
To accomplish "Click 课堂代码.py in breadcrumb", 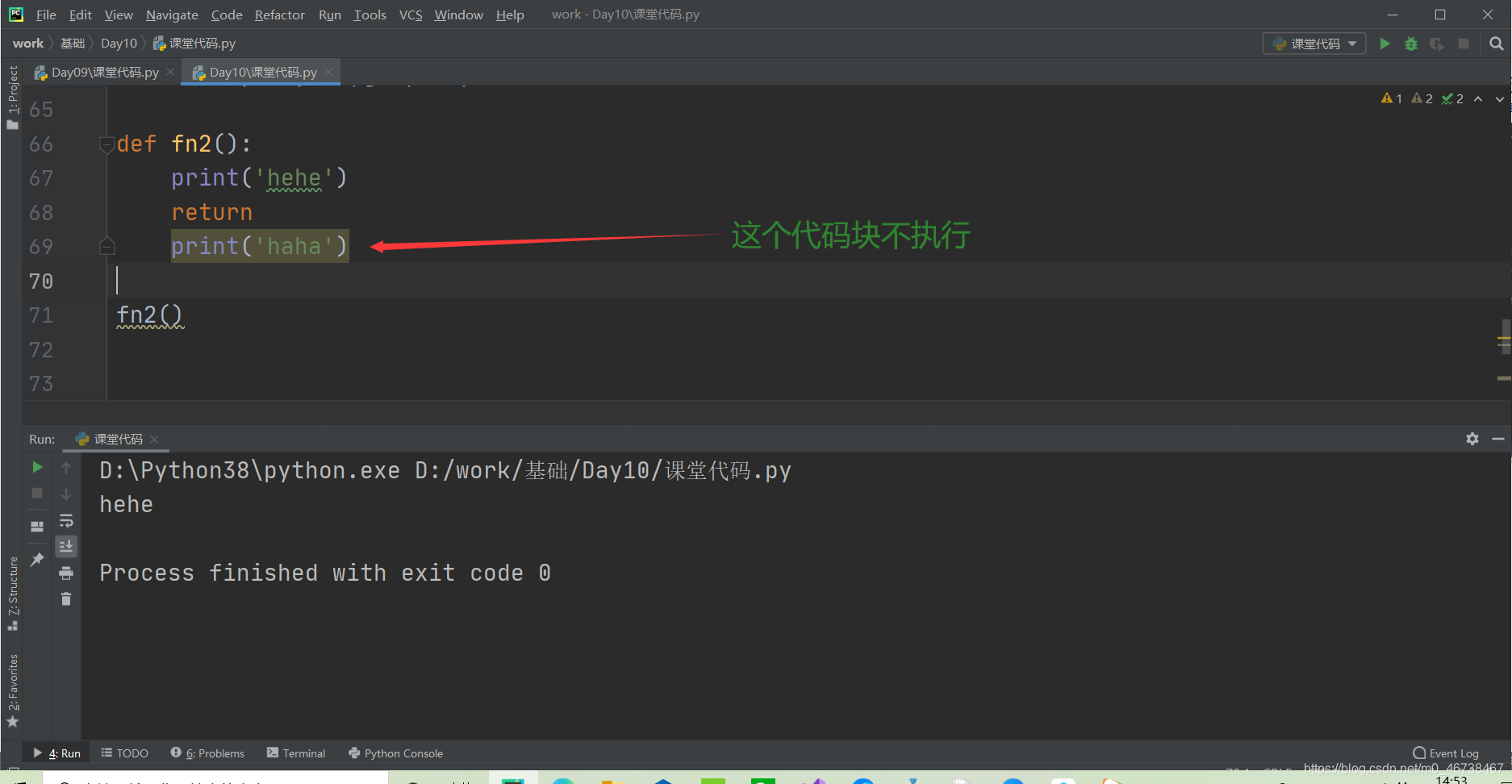I will (194, 44).
